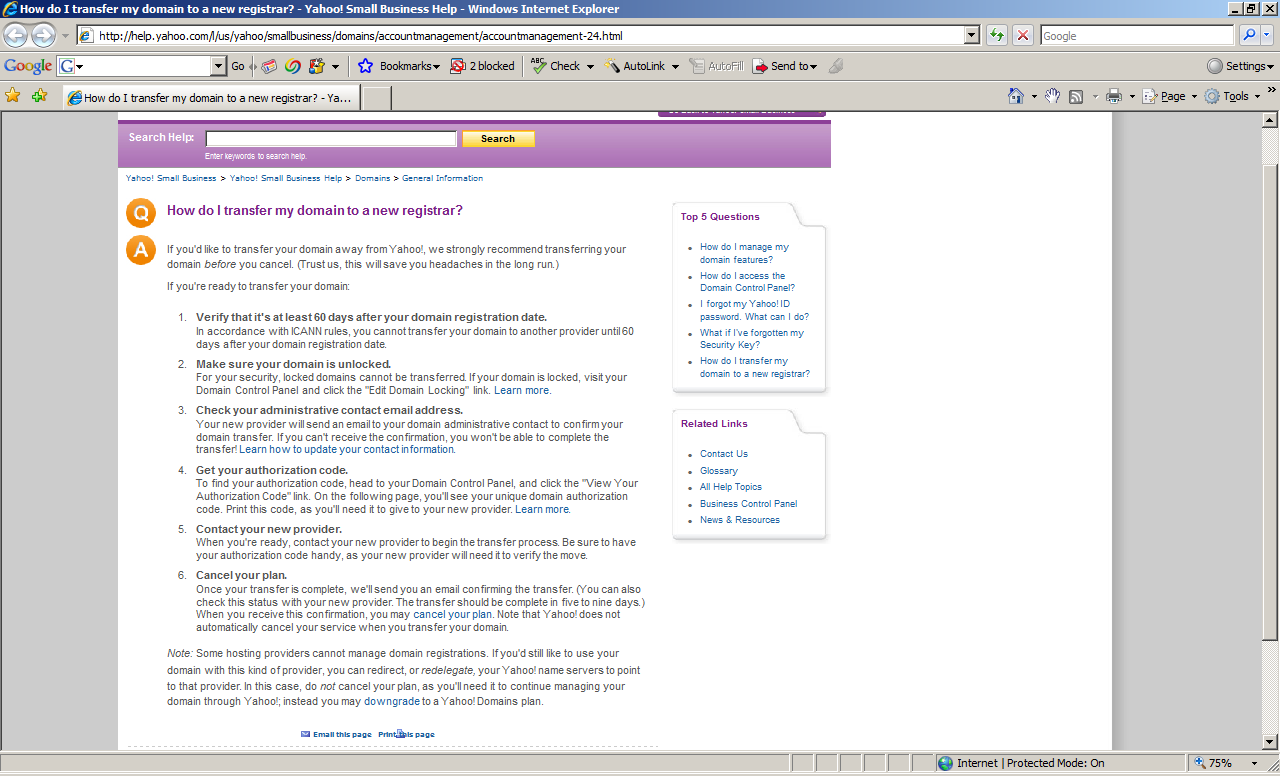Screen dimensions: 1280x776
Task: Open the Google toolbar search box dropdown
Action: 219,66
